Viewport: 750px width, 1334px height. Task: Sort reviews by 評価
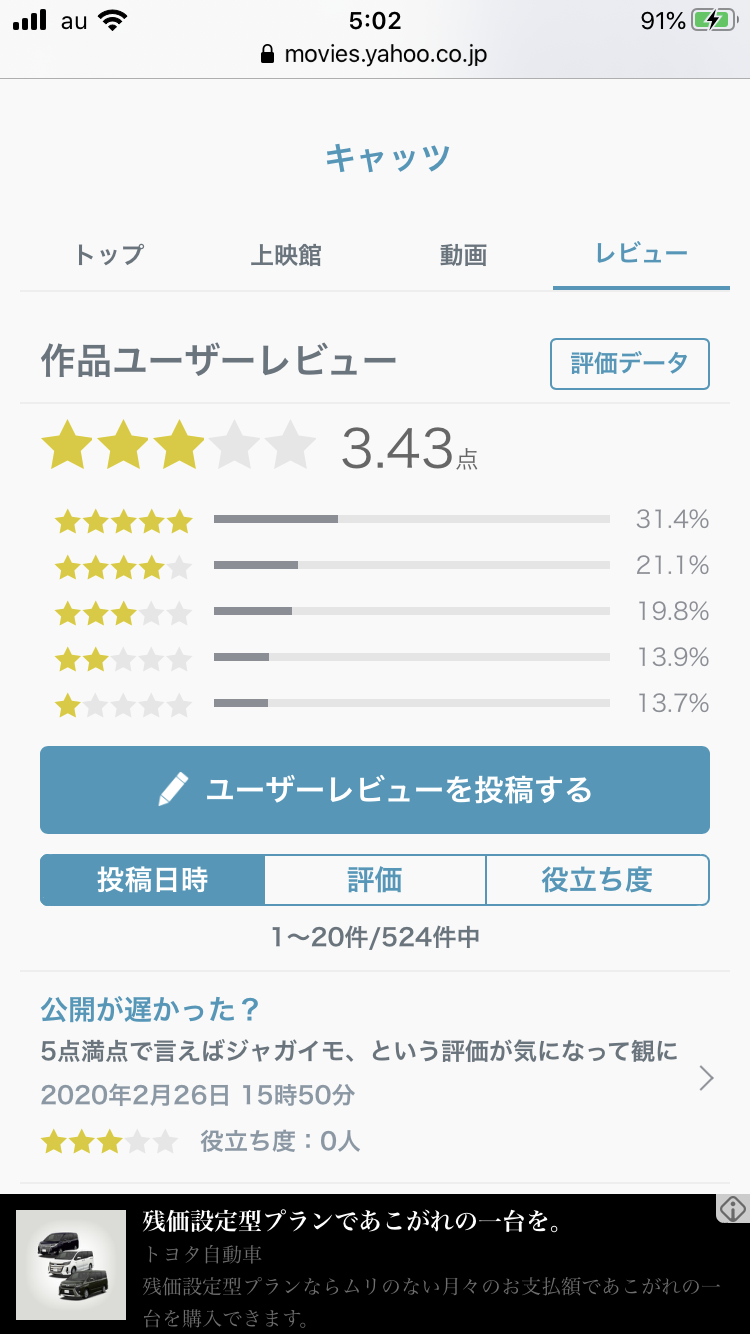click(375, 880)
